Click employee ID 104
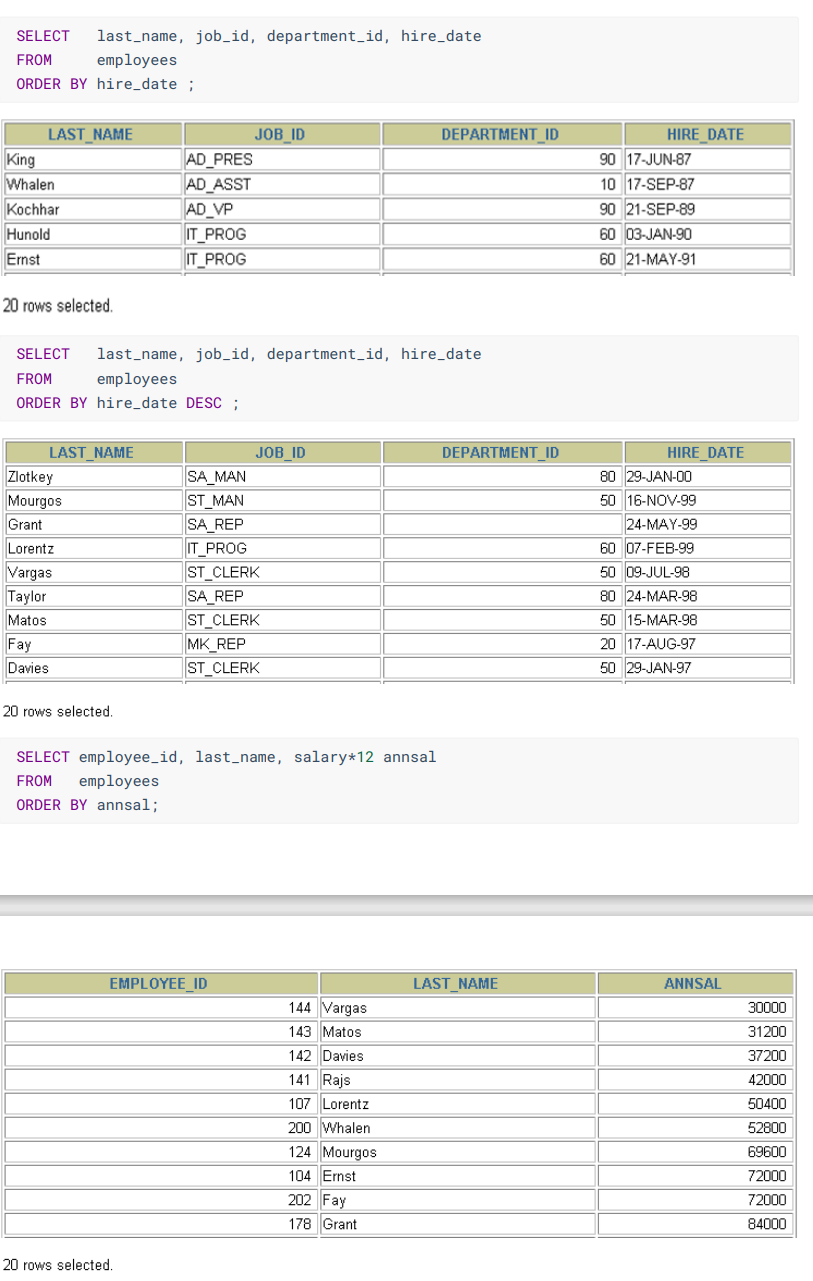Viewport: 813px width, 1281px height. click(161, 1176)
